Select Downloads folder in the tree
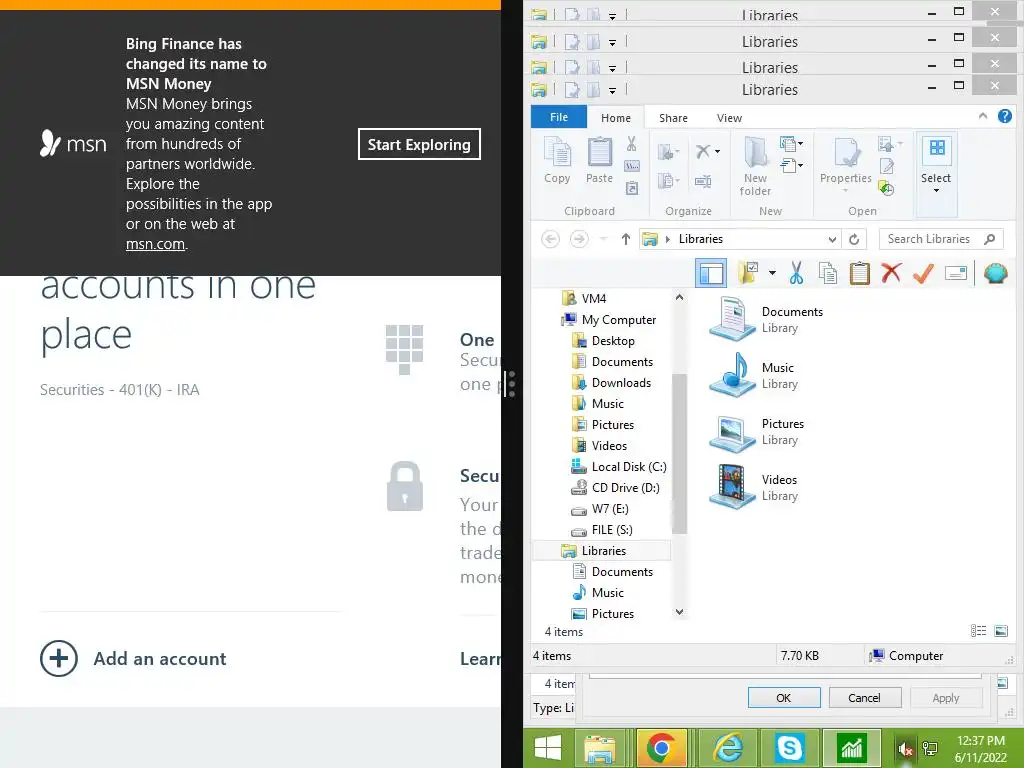 tap(611, 383)
